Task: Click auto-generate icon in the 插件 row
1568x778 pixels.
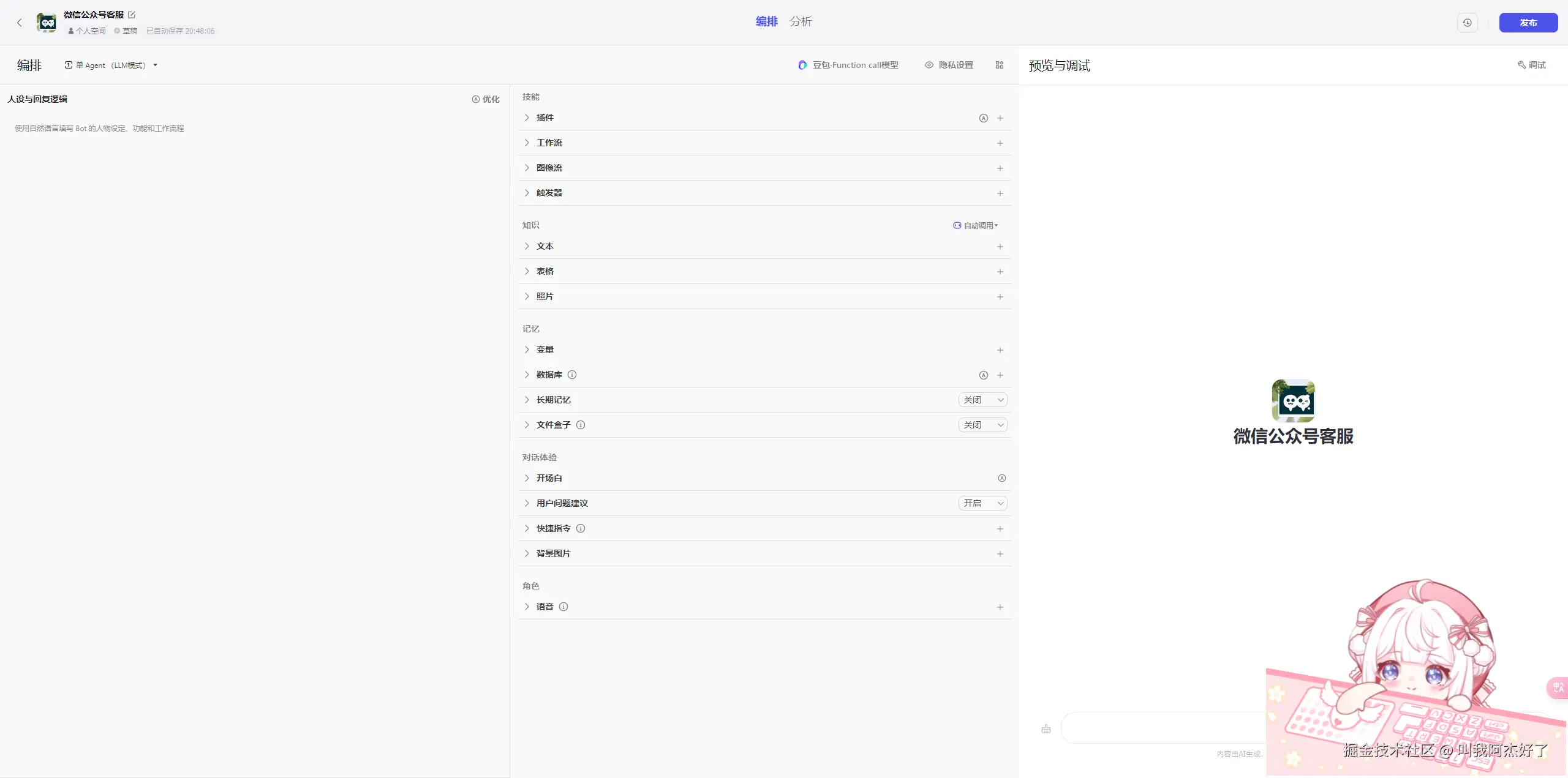Action: tap(983, 118)
